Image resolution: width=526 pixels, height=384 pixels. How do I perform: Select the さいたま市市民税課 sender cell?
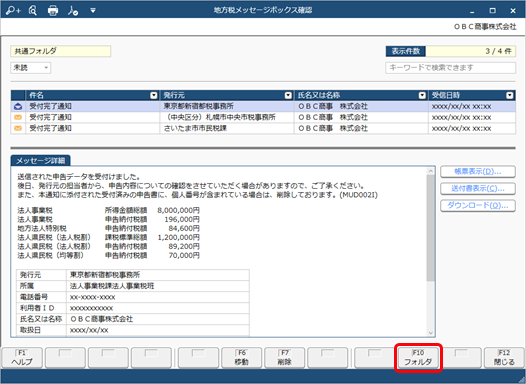coord(227,128)
